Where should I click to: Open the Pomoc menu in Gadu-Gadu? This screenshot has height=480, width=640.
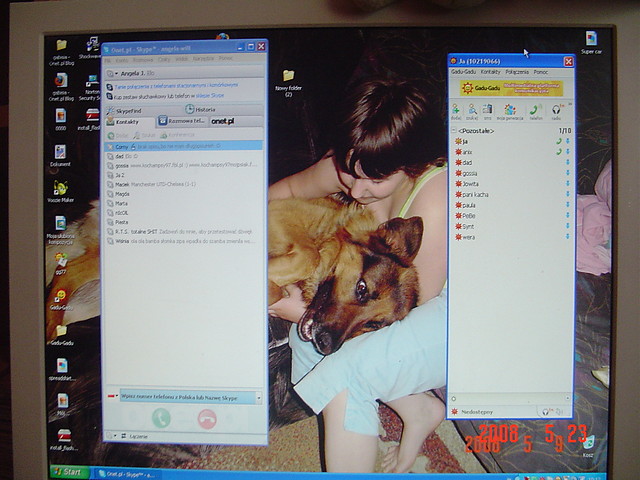click(541, 72)
